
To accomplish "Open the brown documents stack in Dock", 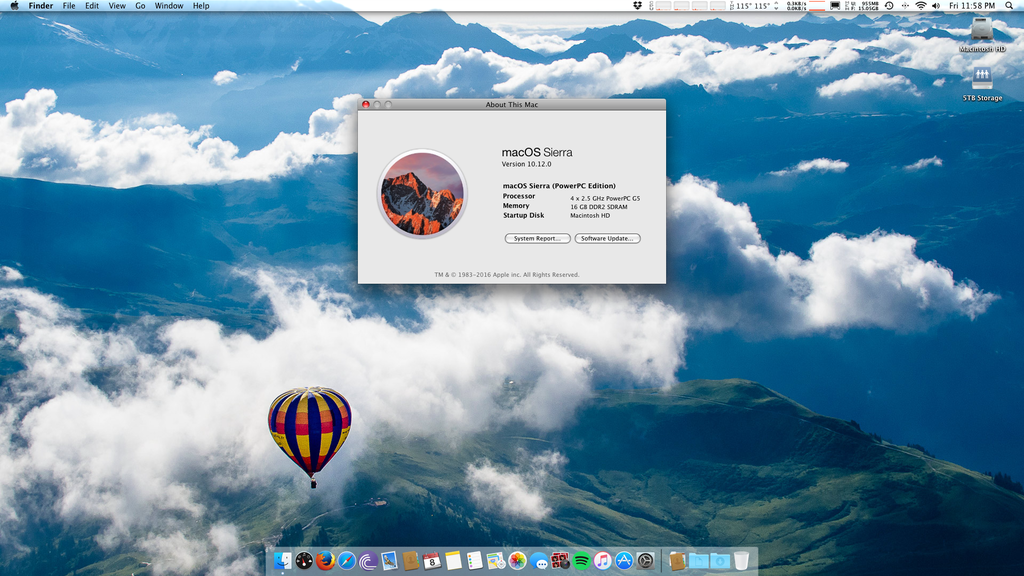I will tap(677, 560).
